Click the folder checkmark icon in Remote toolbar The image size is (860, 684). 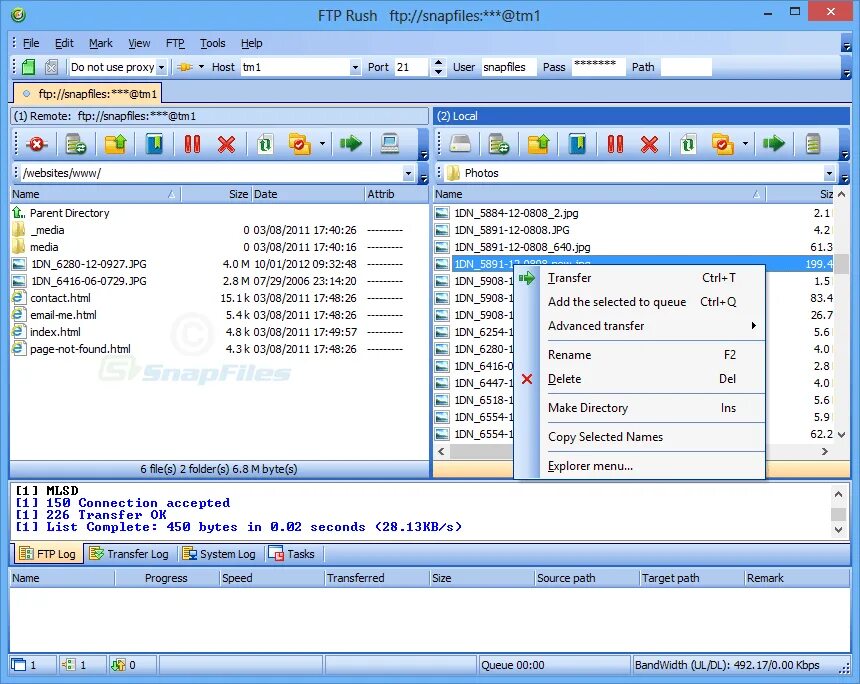[x=300, y=144]
